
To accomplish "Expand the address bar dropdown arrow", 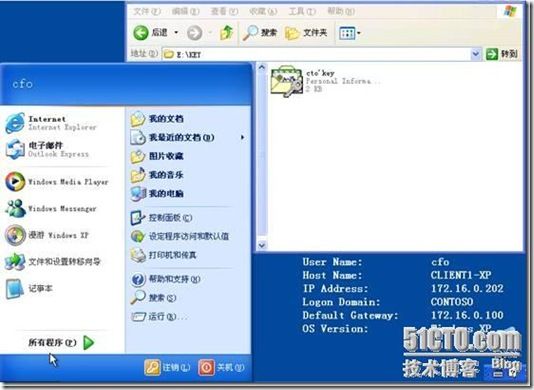I will pos(475,54).
